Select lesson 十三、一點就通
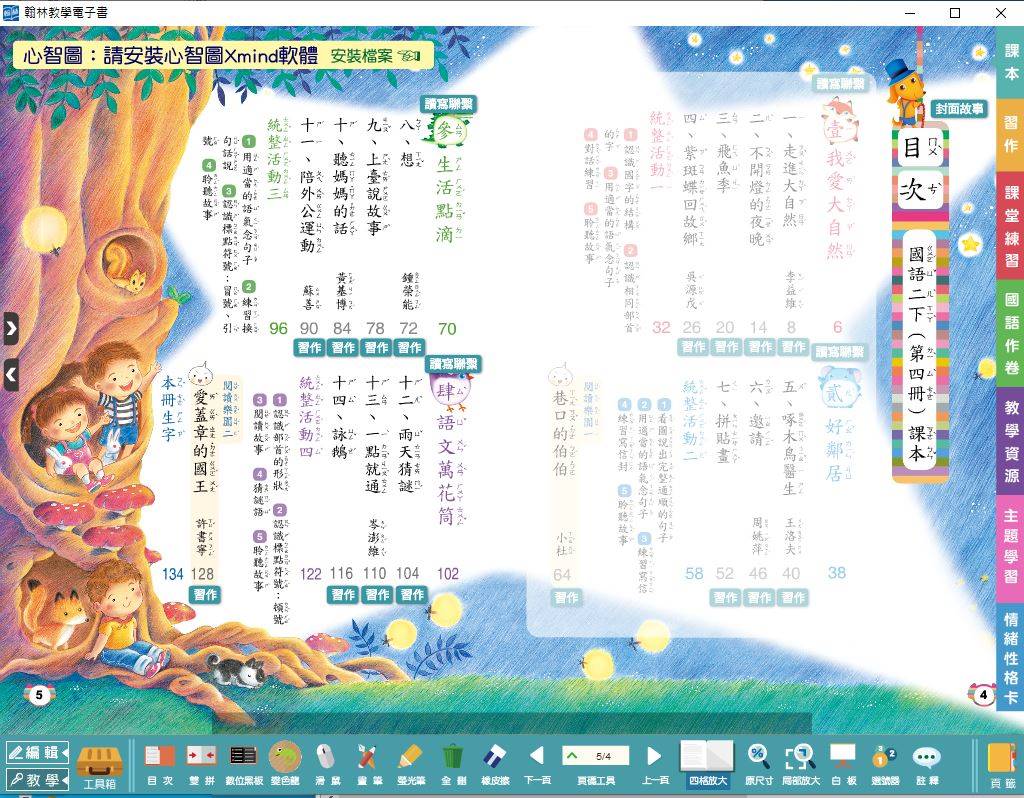The width and height of the screenshot is (1024, 798). tap(377, 434)
